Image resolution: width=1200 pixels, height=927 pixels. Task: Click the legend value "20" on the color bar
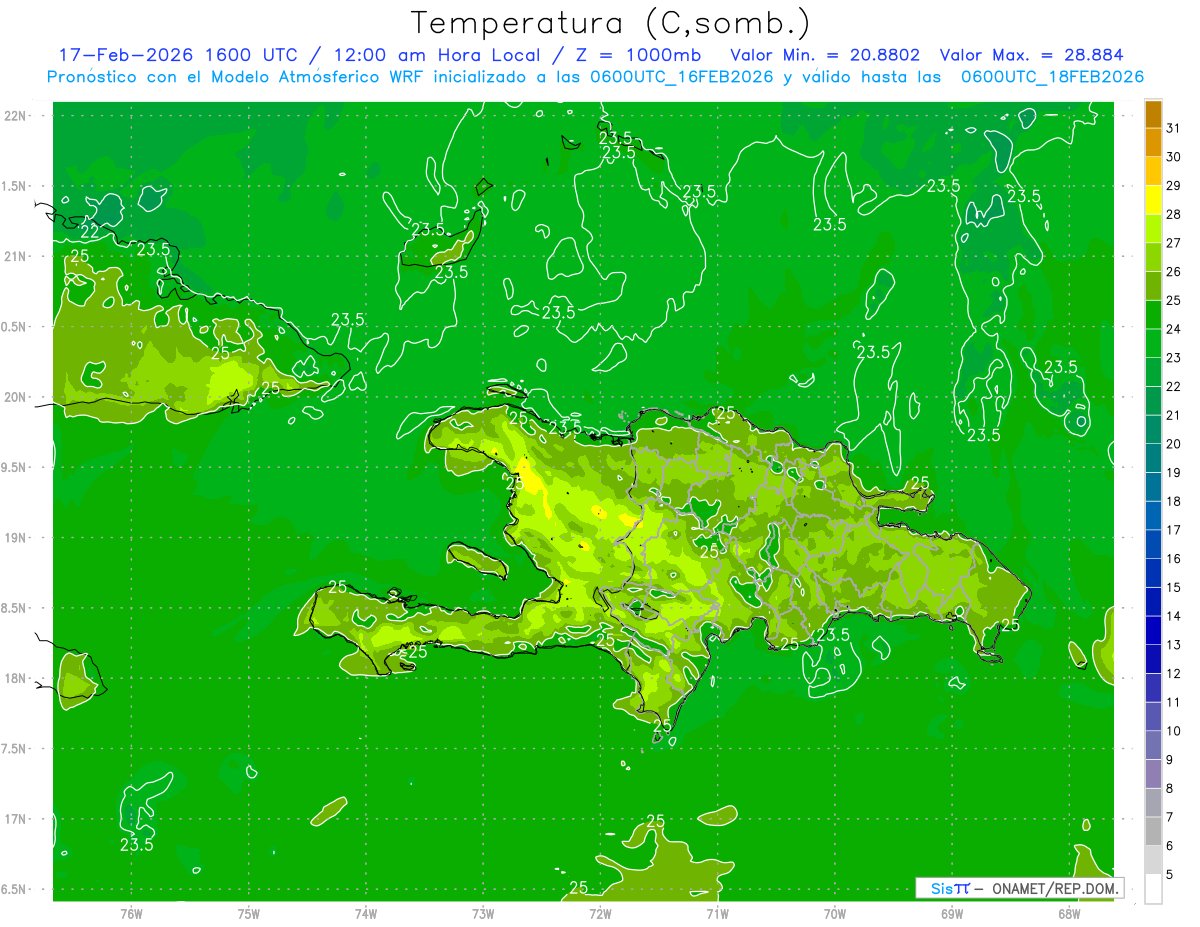tap(1174, 444)
